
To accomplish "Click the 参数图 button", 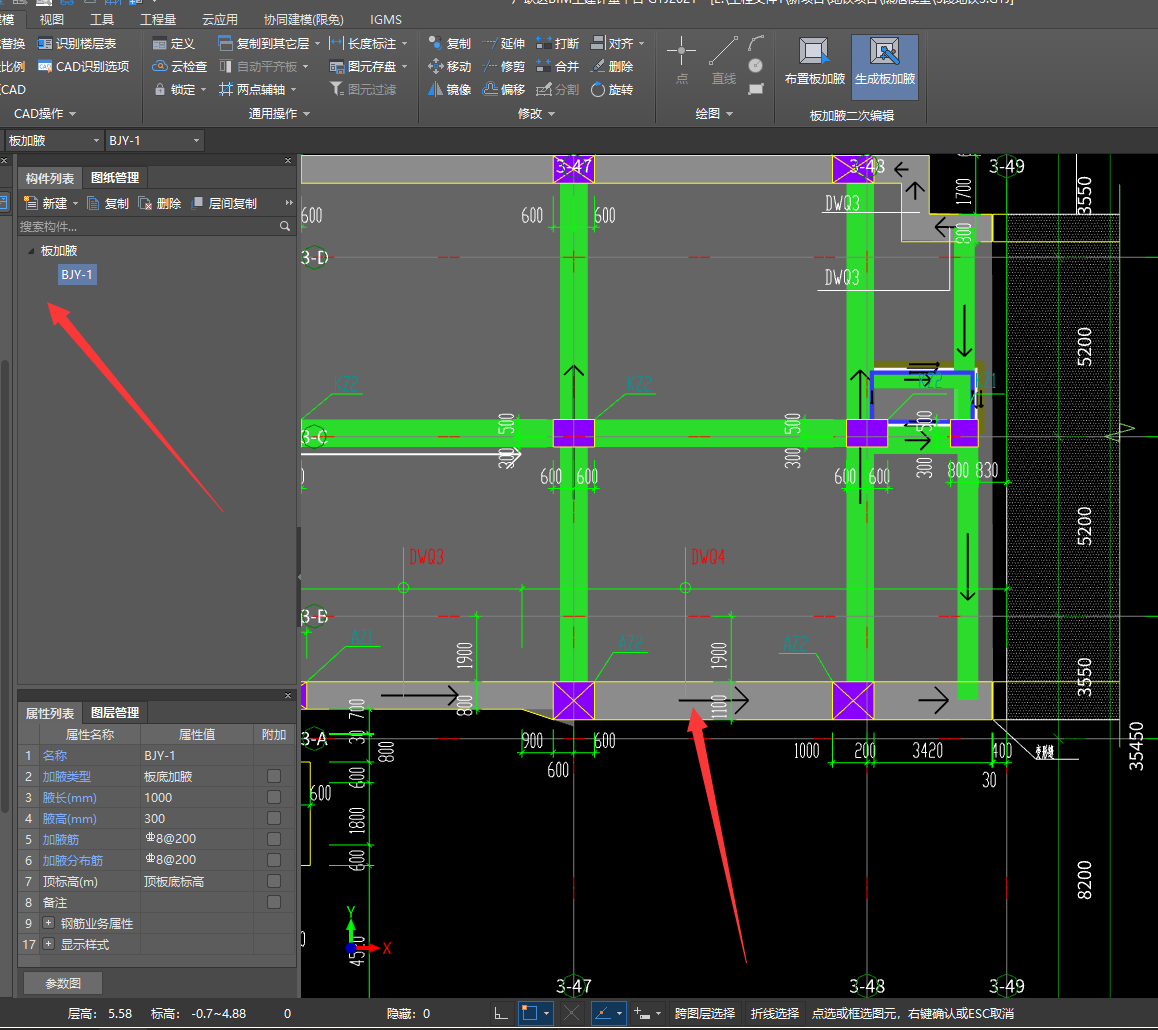I will click(x=63, y=983).
